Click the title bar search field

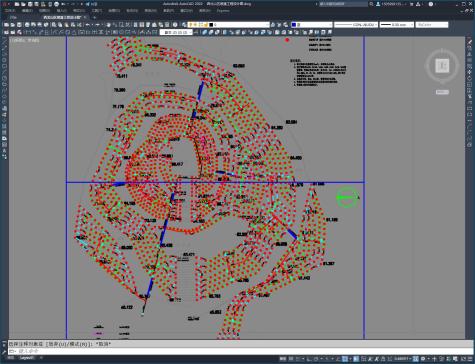coord(343,4)
